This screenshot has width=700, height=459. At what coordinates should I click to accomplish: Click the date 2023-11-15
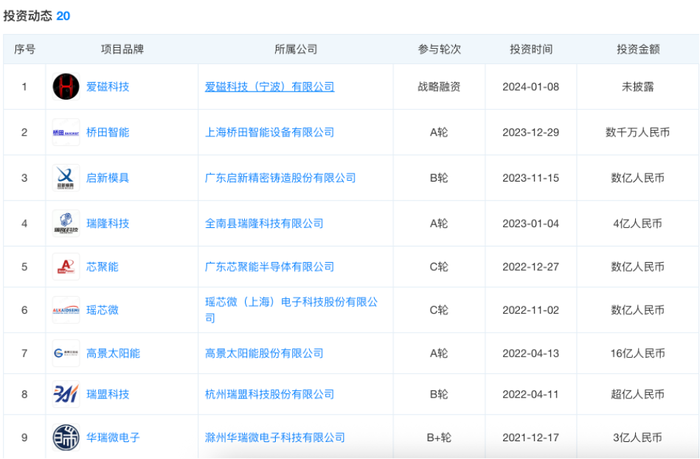click(531, 178)
